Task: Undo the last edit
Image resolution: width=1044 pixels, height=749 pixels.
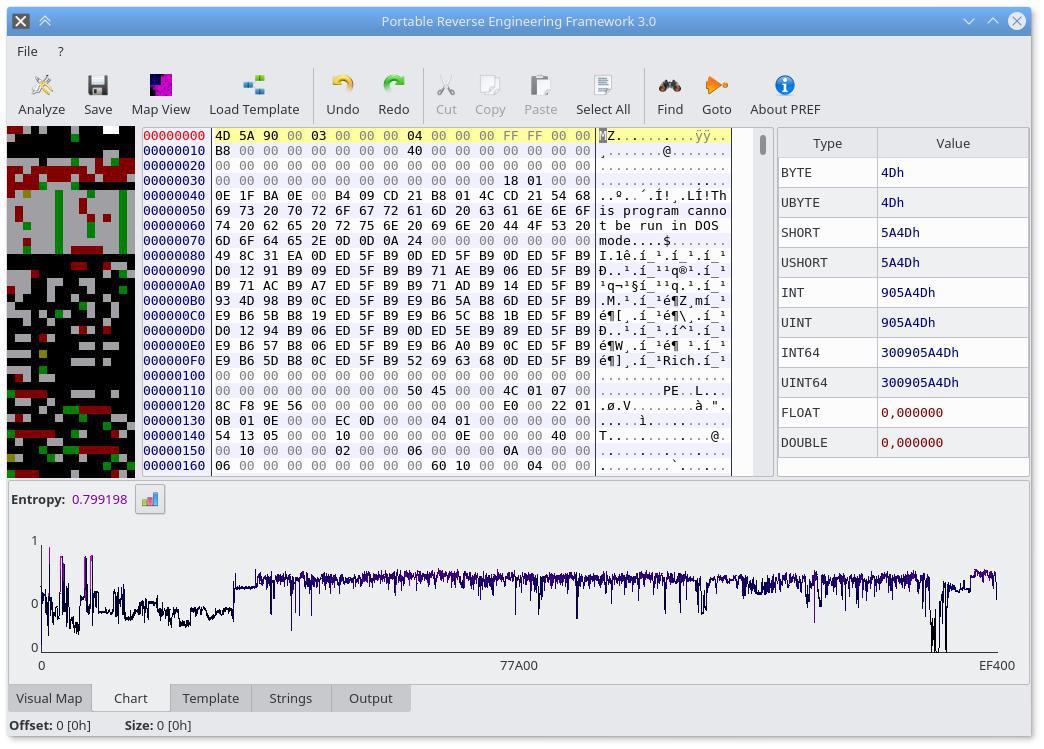Action: click(x=342, y=95)
